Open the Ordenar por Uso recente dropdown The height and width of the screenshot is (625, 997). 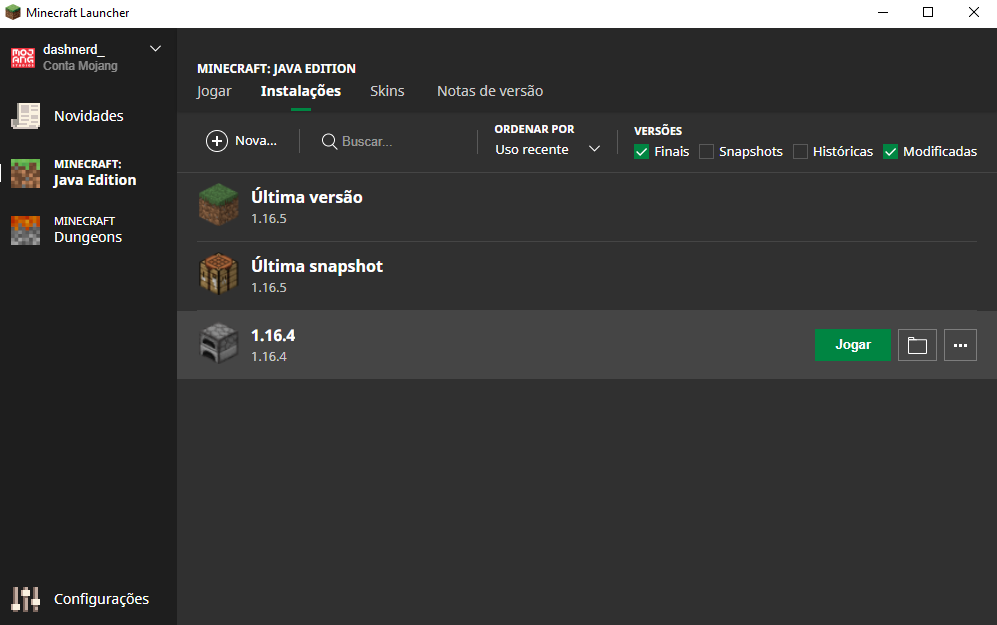click(547, 149)
